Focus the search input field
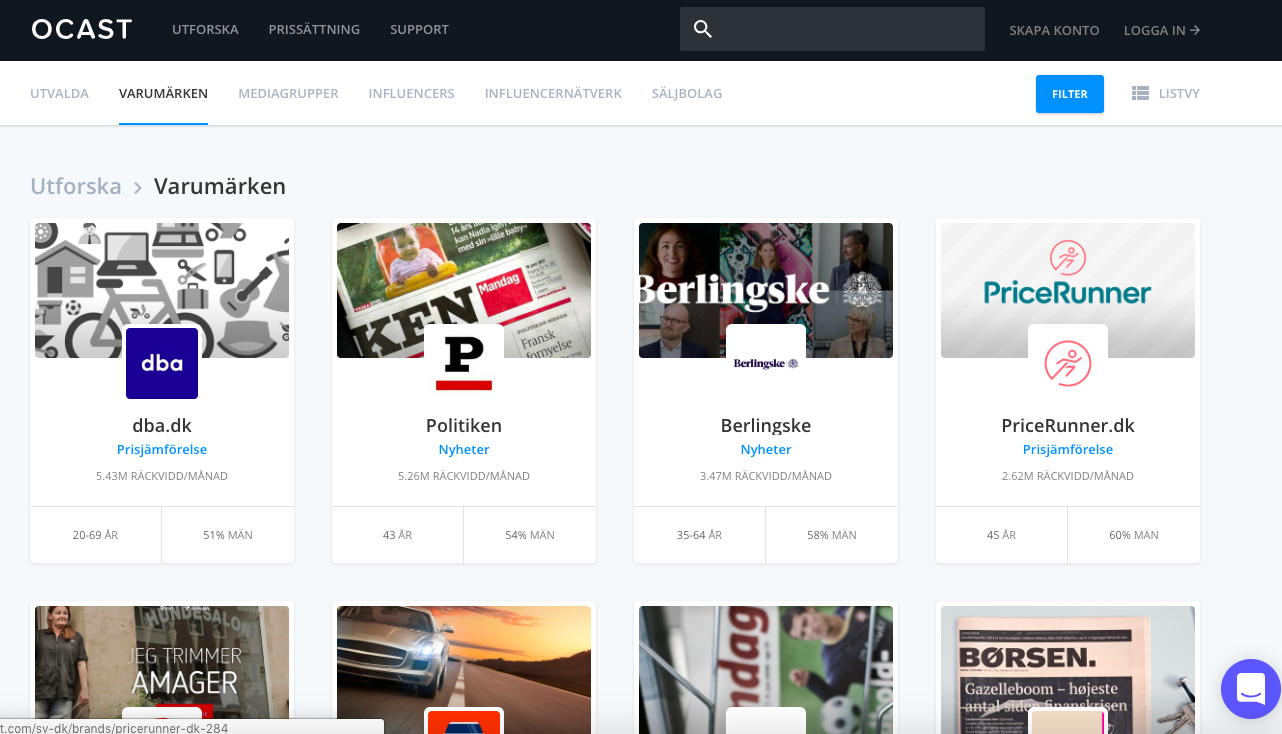Screen dimensions: 1282x734 coord(832,30)
